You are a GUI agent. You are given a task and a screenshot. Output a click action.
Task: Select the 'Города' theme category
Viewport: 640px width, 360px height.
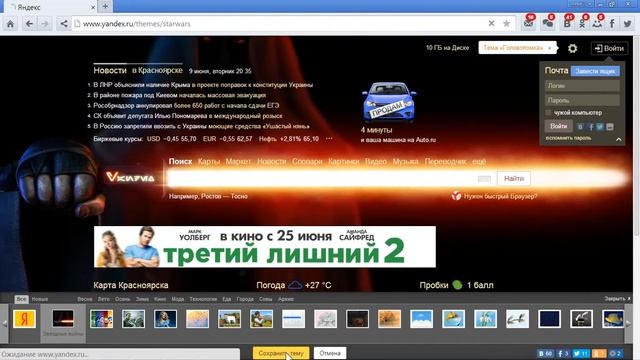tap(245, 299)
